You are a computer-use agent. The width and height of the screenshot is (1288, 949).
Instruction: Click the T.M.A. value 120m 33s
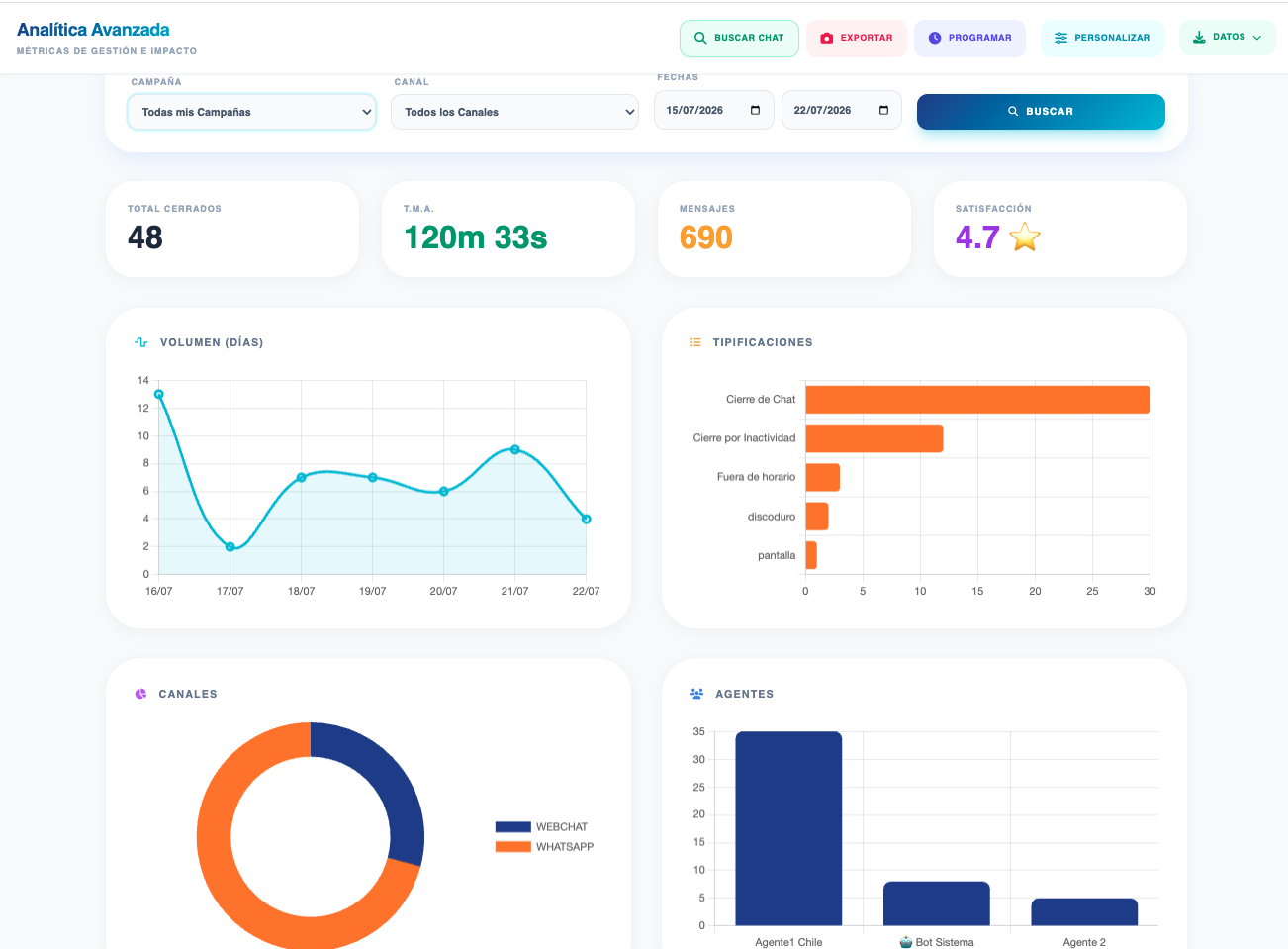[x=476, y=237]
